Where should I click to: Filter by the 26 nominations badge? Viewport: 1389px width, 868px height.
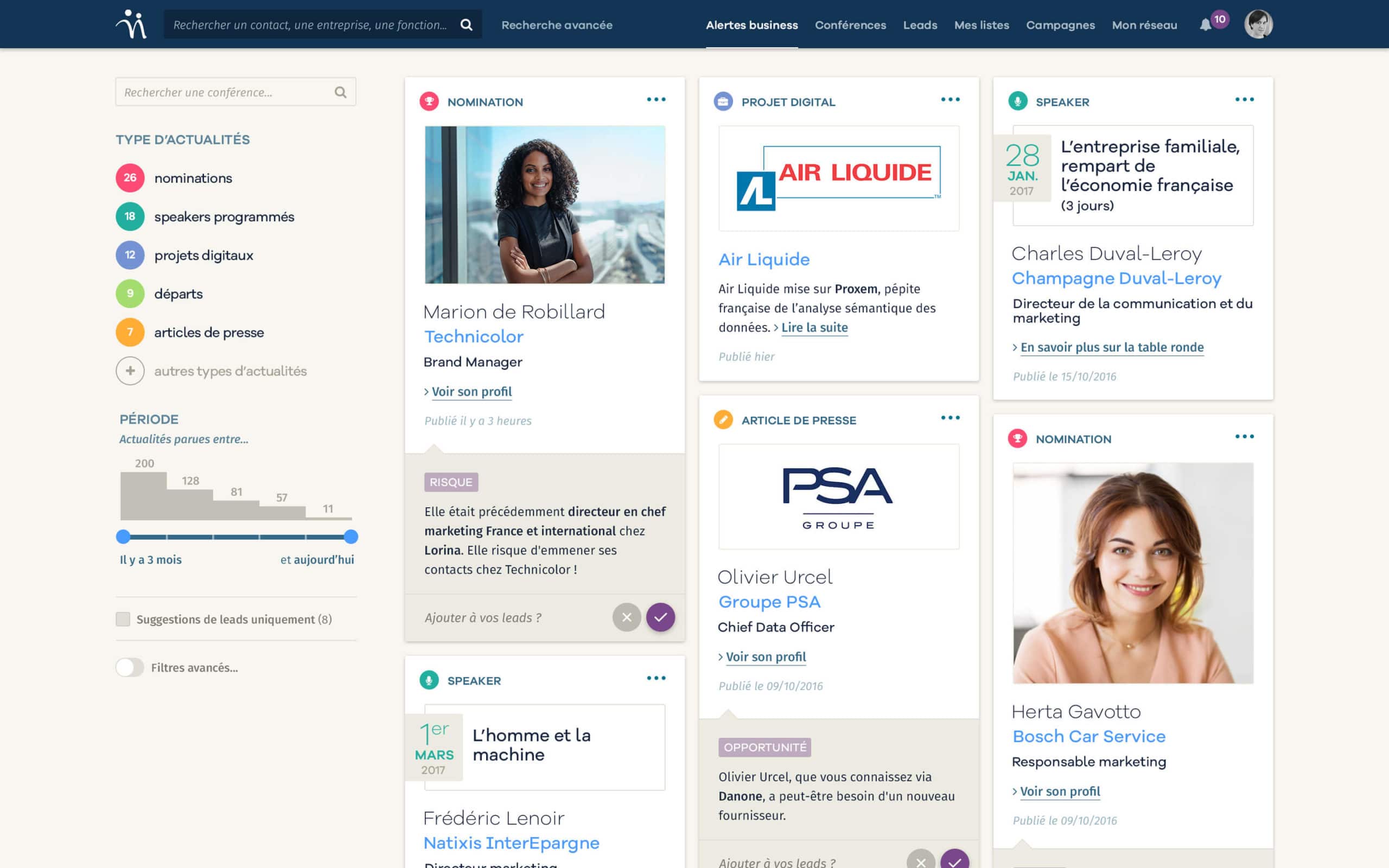pos(130,178)
